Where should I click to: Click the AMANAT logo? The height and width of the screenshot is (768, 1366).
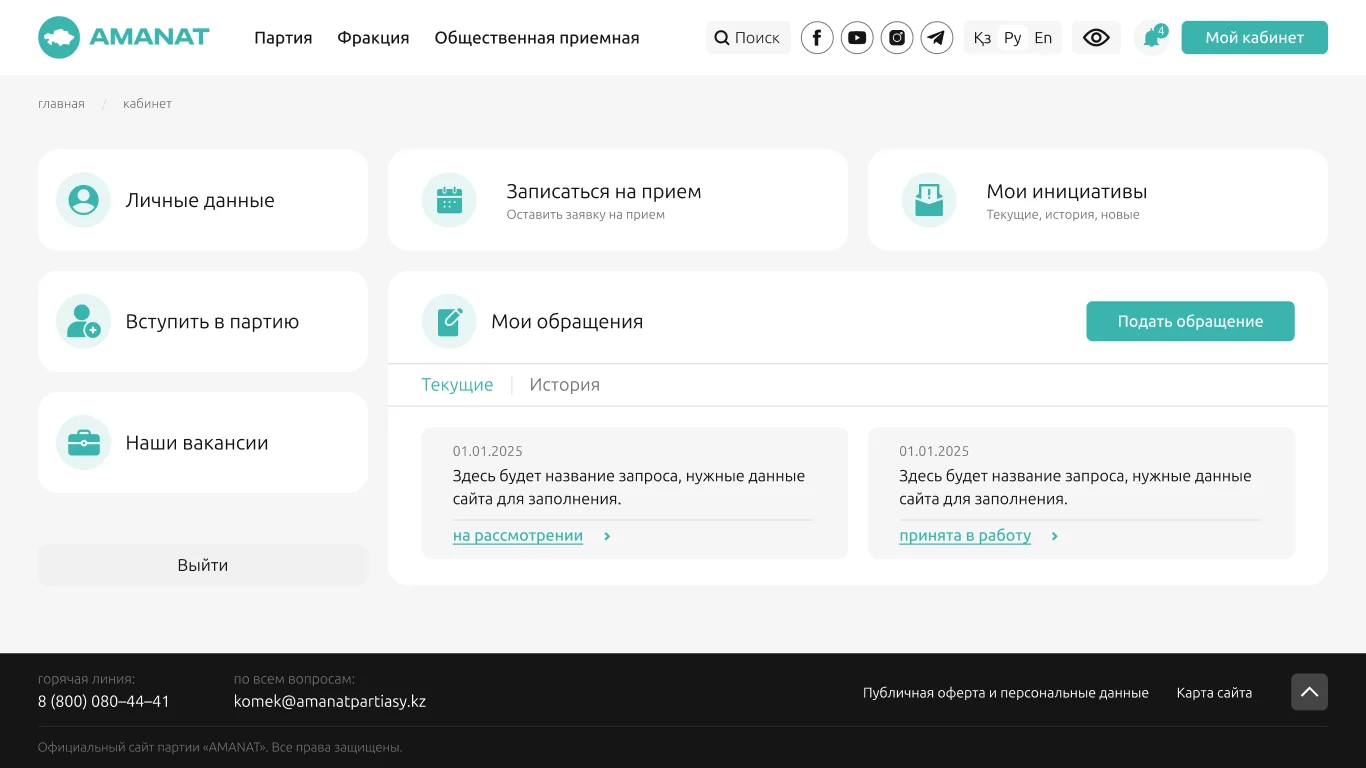pyautogui.click(x=124, y=38)
